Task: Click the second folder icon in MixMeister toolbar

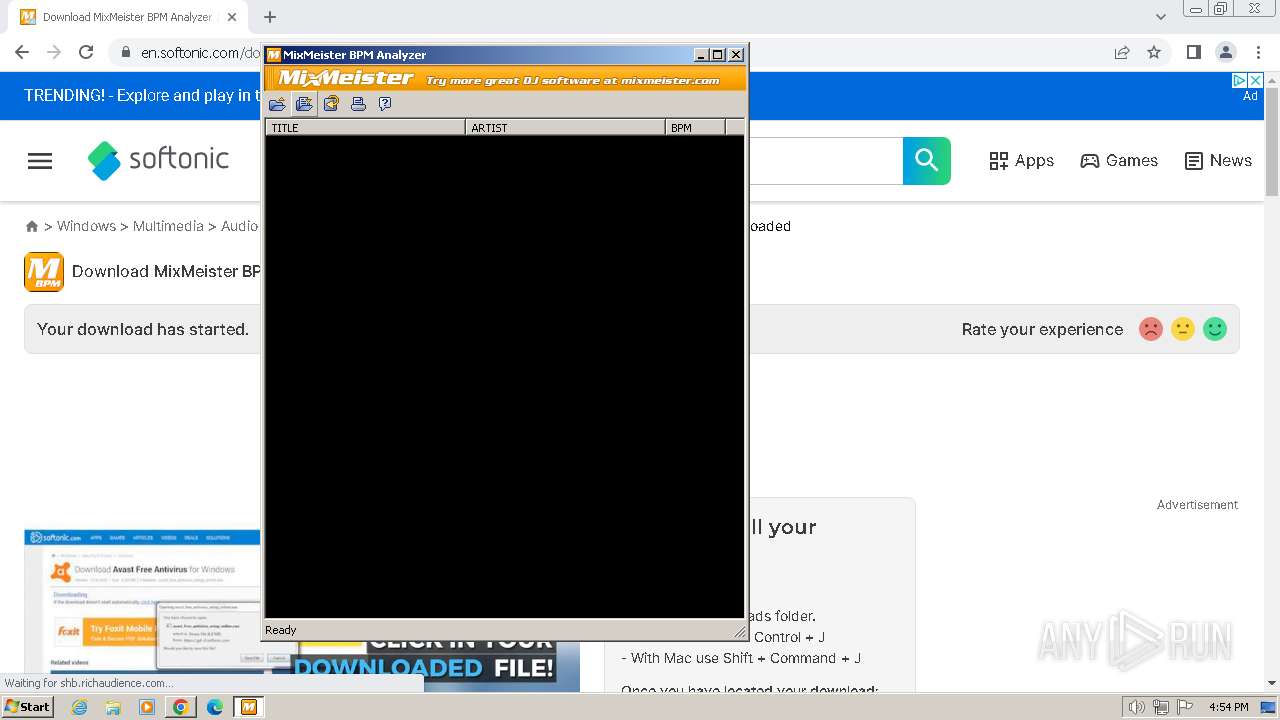Action: pyautogui.click(x=304, y=104)
